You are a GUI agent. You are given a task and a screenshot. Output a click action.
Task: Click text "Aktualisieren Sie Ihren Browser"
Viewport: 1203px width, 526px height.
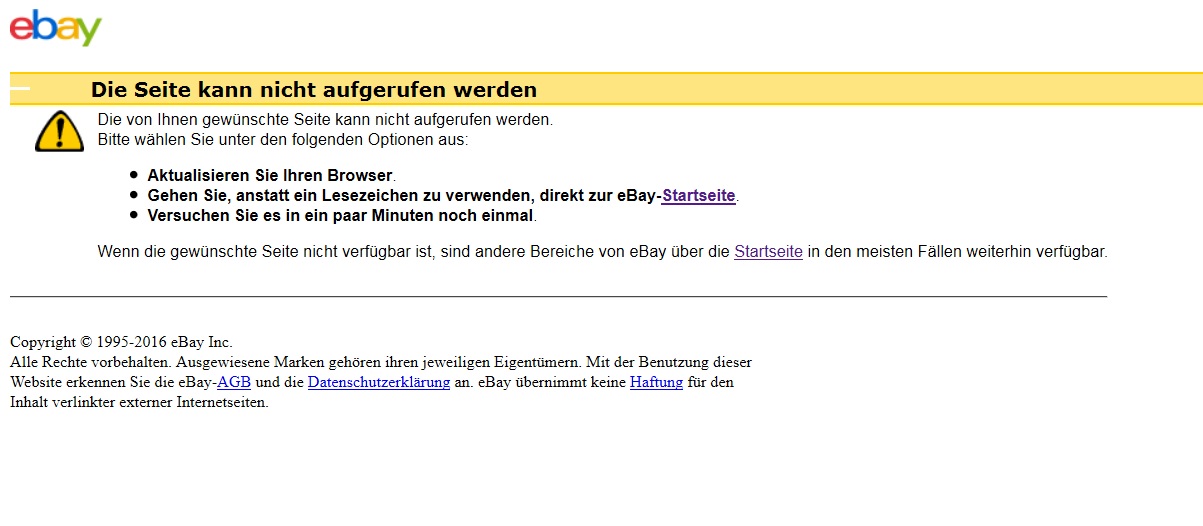click(270, 176)
